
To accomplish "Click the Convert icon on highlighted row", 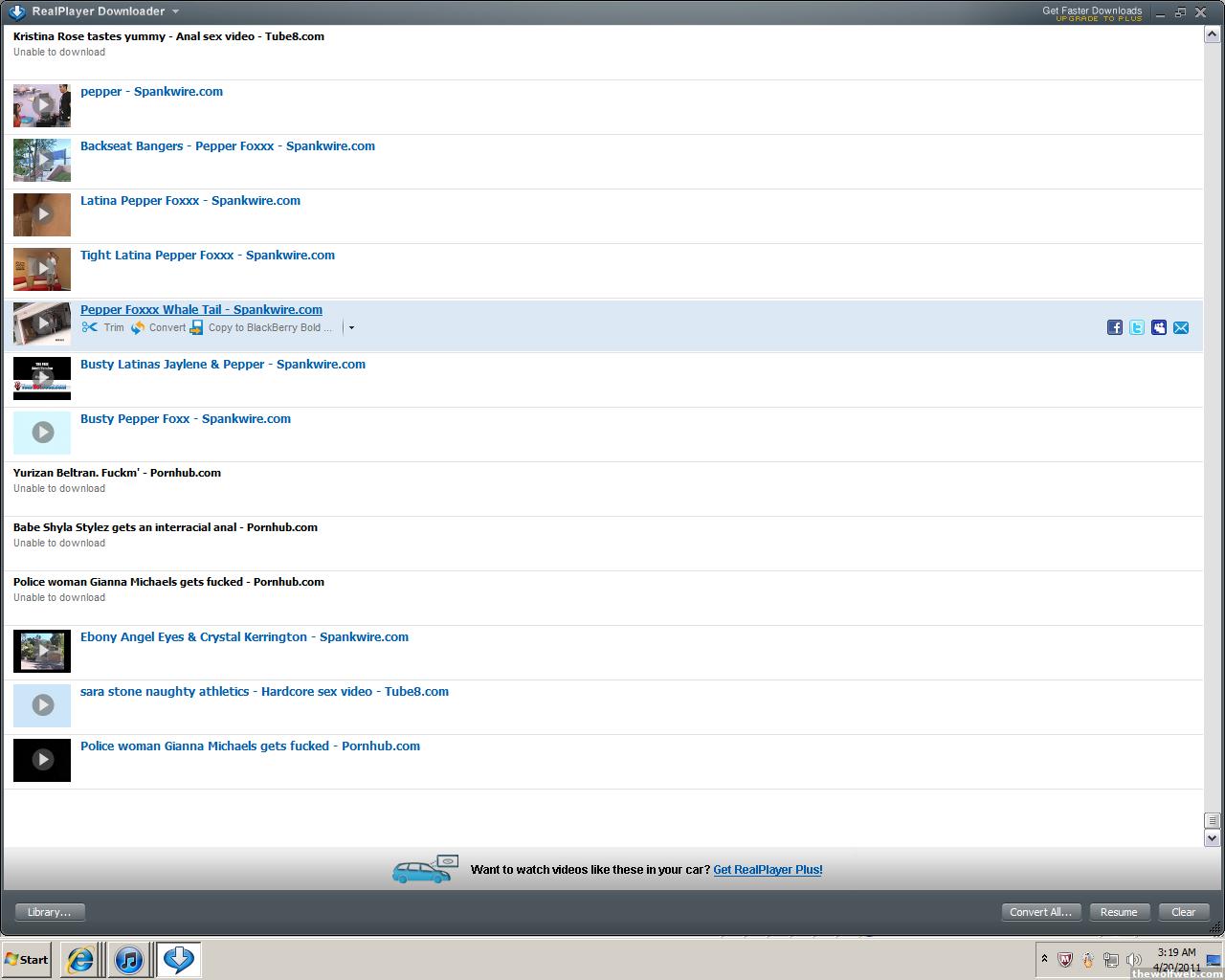I will coord(138,327).
